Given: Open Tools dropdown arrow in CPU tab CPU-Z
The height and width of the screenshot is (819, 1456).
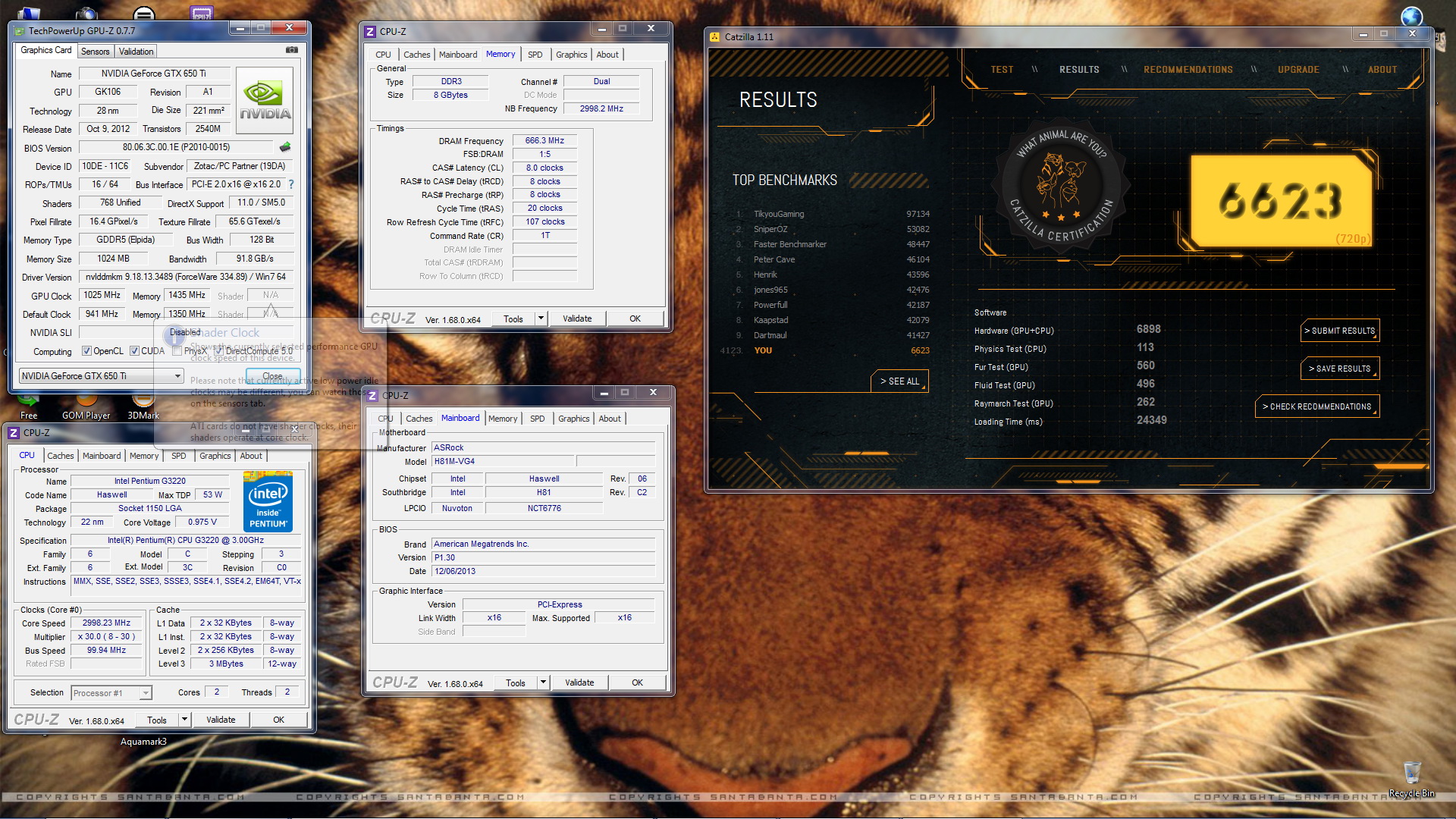Looking at the screenshot, I should pyautogui.click(x=184, y=720).
